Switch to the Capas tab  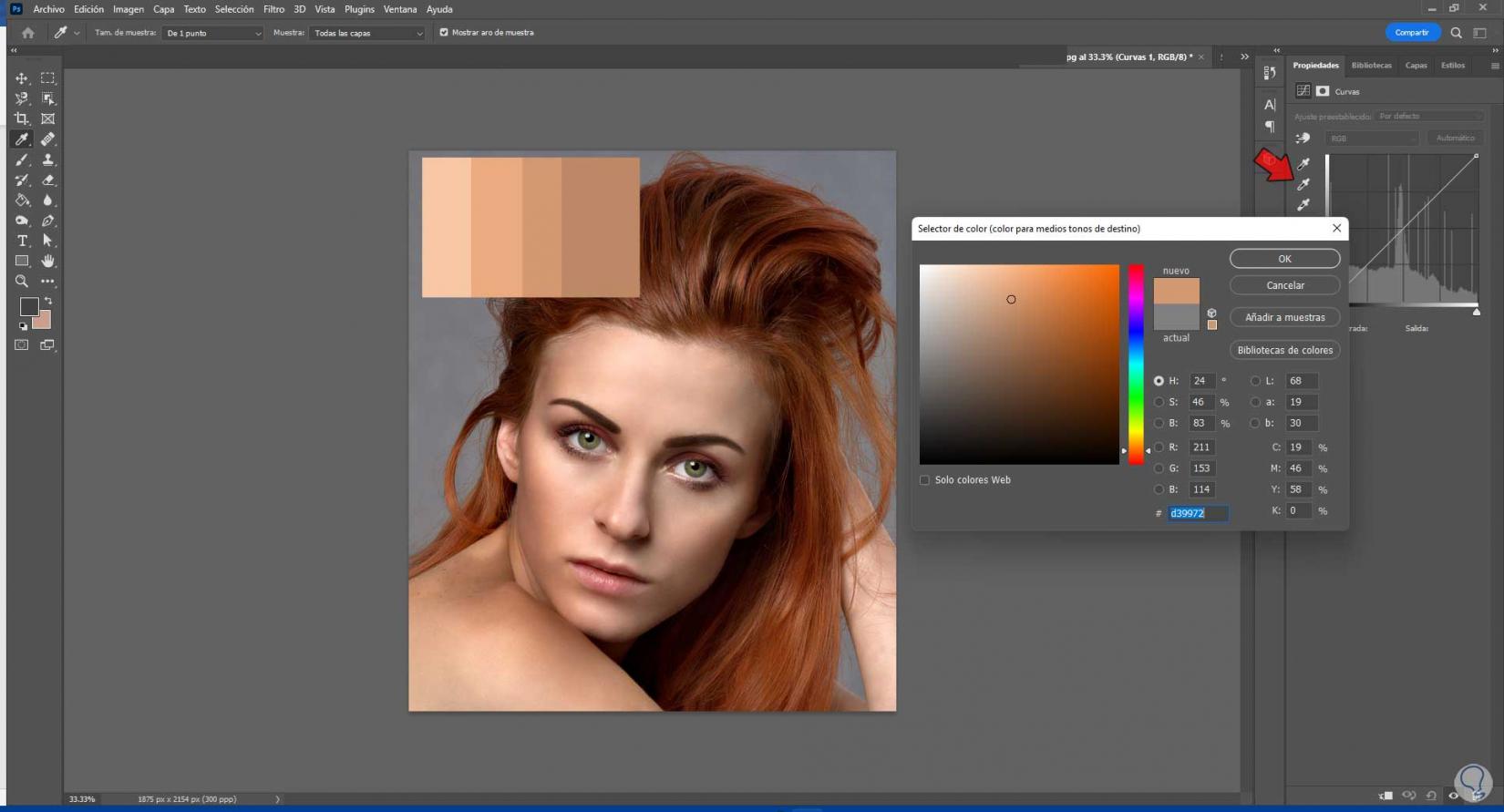pyautogui.click(x=1416, y=66)
